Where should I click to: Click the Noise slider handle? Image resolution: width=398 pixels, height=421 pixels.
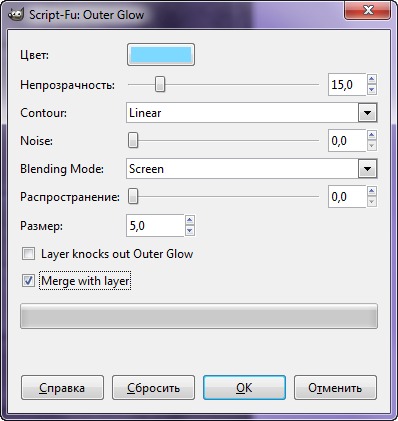133,140
